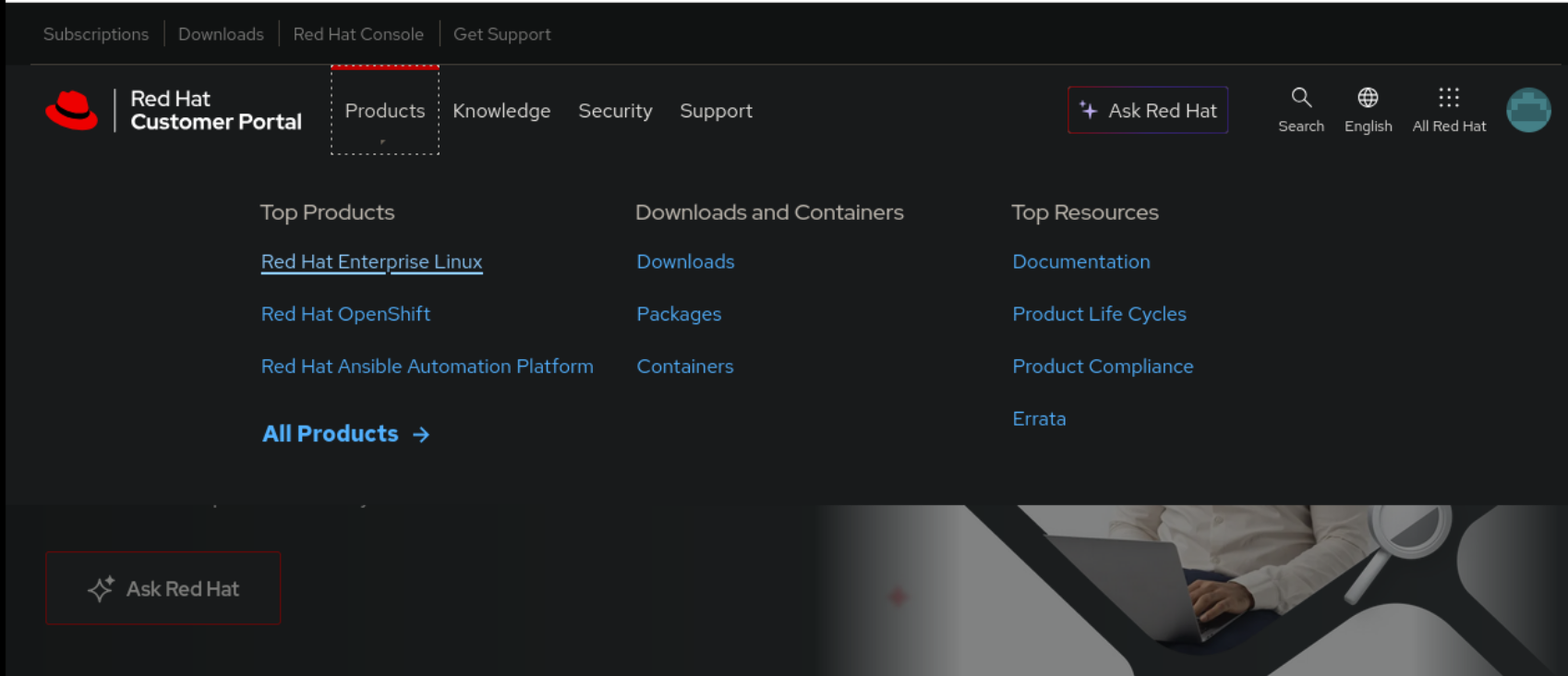Open Product Compliance link
1568x676 pixels.
[1103, 367]
